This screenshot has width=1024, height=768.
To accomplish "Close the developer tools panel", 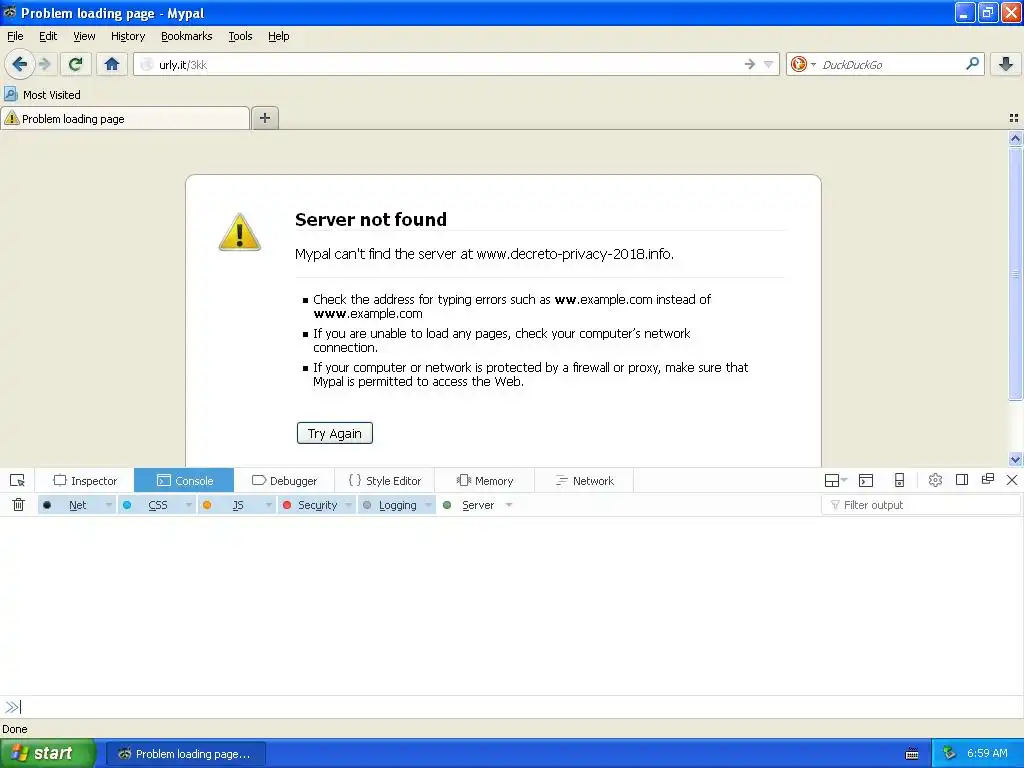I will [x=1012, y=480].
